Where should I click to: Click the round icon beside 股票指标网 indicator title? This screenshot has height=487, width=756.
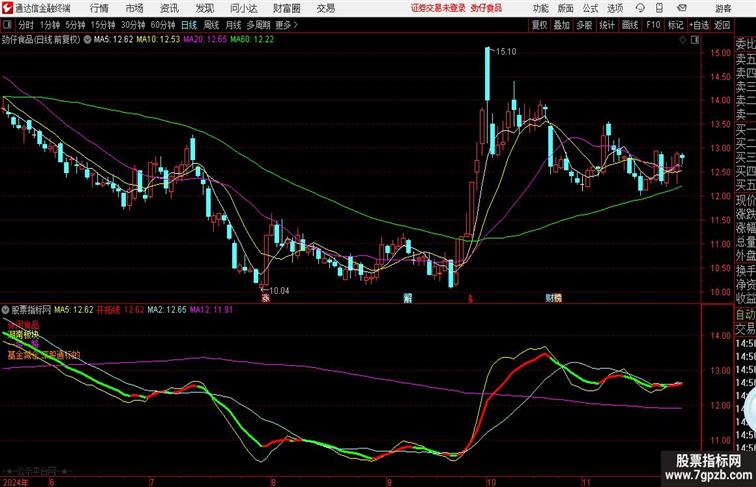point(5,310)
